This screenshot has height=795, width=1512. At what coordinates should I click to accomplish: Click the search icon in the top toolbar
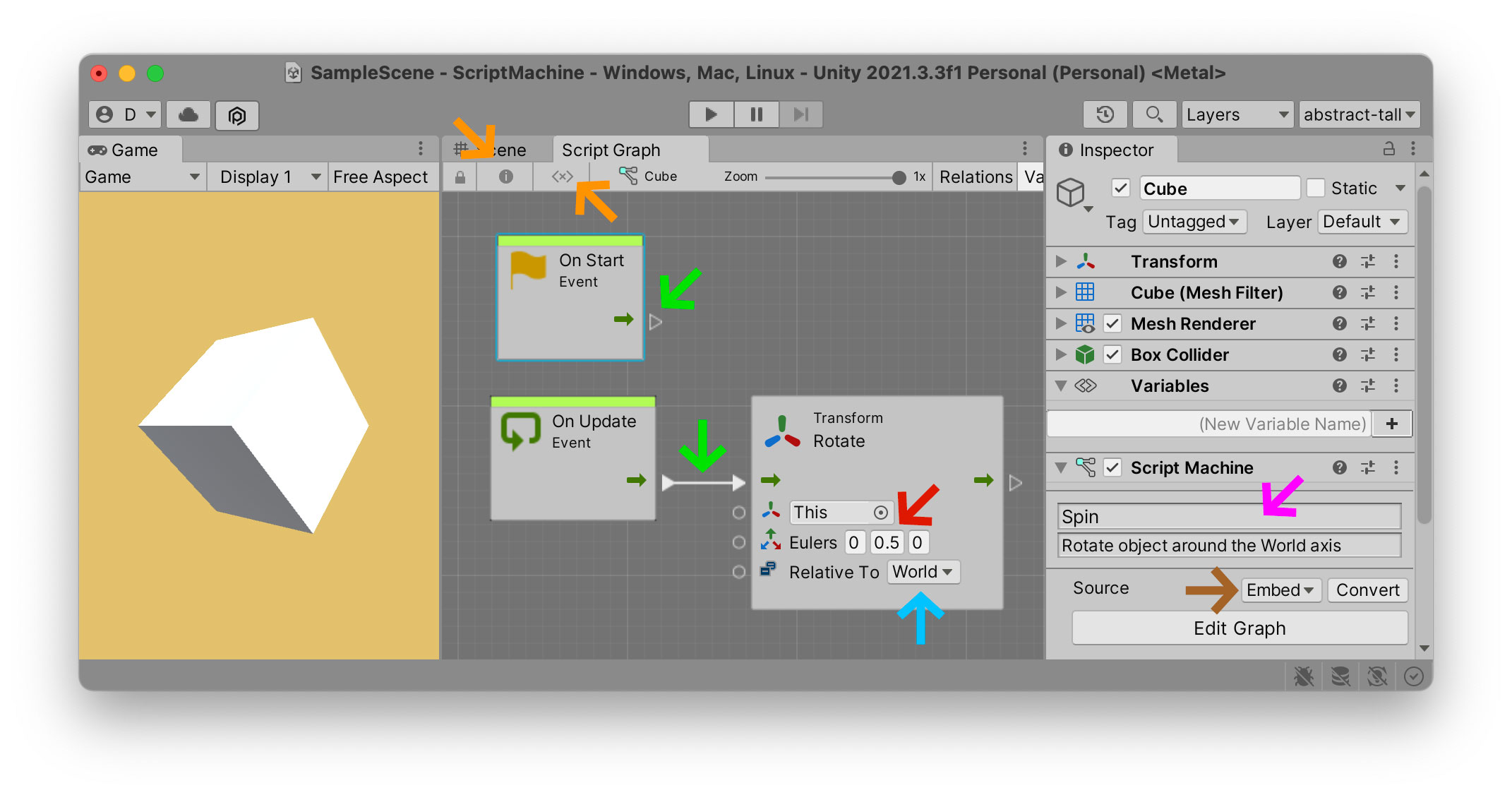(1154, 114)
